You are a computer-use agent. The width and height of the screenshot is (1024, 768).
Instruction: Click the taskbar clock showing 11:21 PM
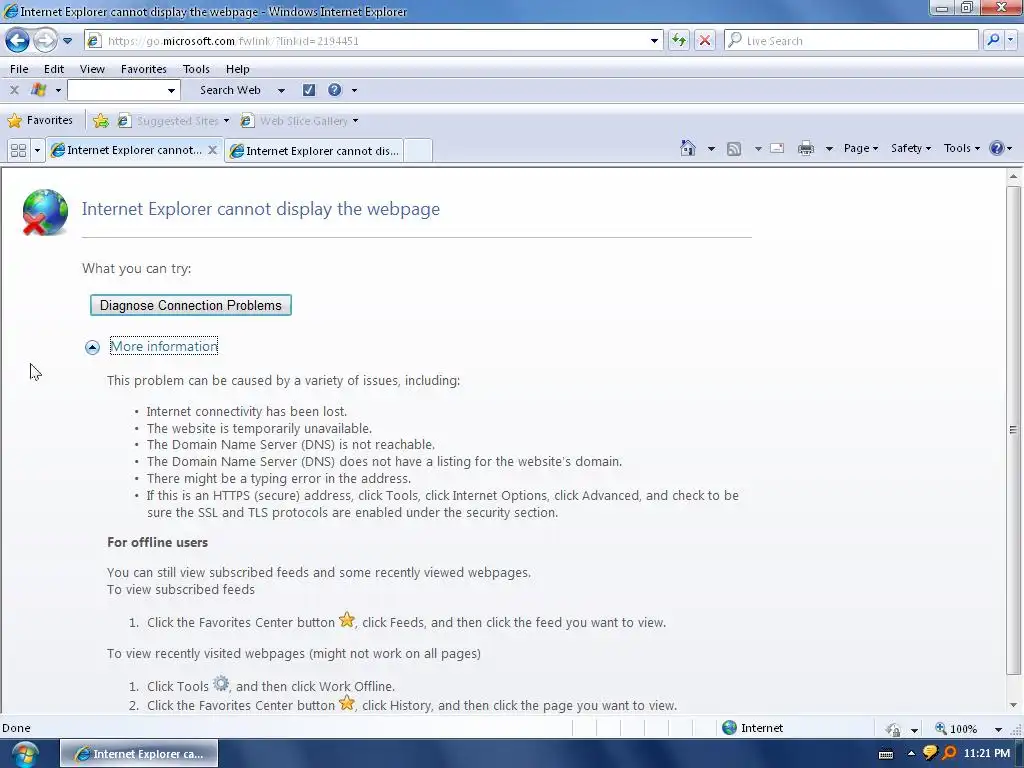[x=987, y=753]
